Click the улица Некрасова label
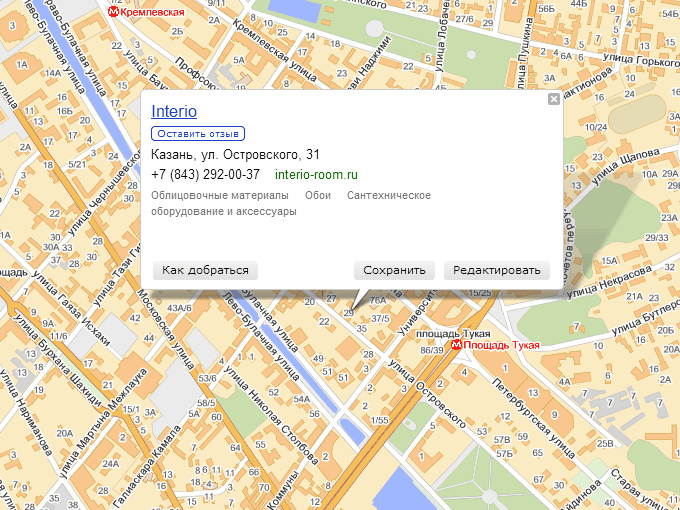 608,282
